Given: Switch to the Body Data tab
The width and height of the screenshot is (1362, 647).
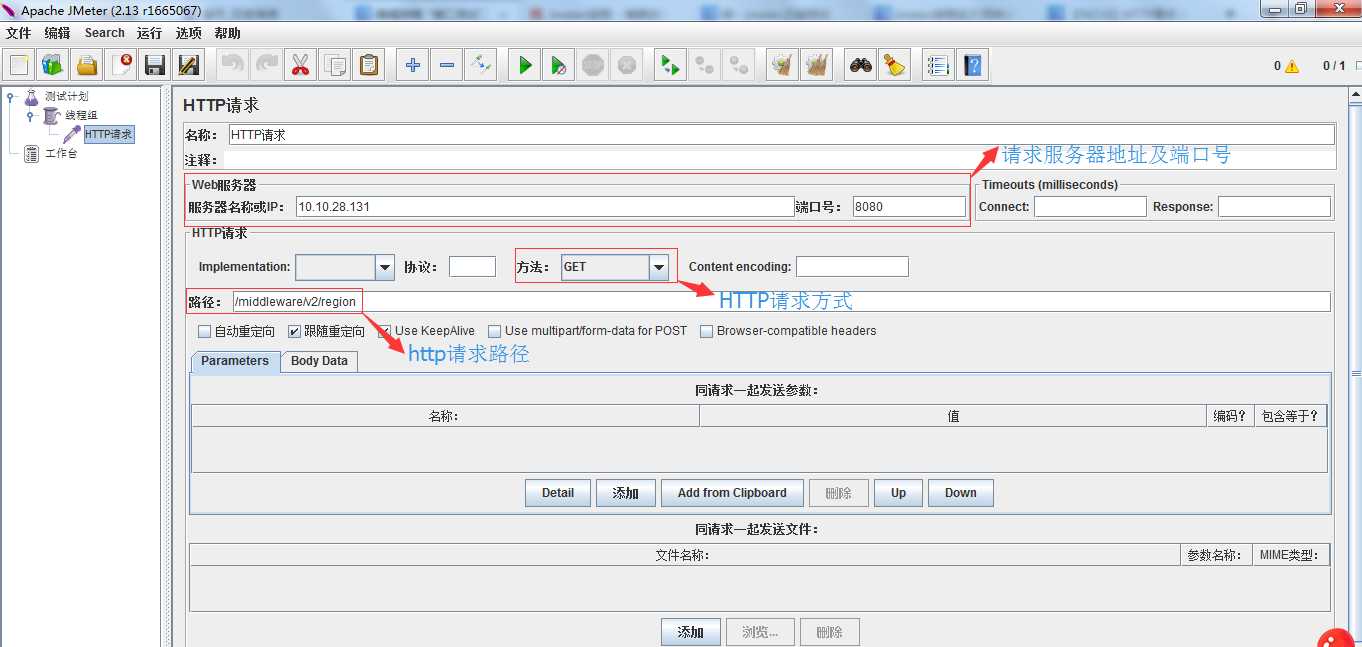Looking at the screenshot, I should pyautogui.click(x=319, y=361).
